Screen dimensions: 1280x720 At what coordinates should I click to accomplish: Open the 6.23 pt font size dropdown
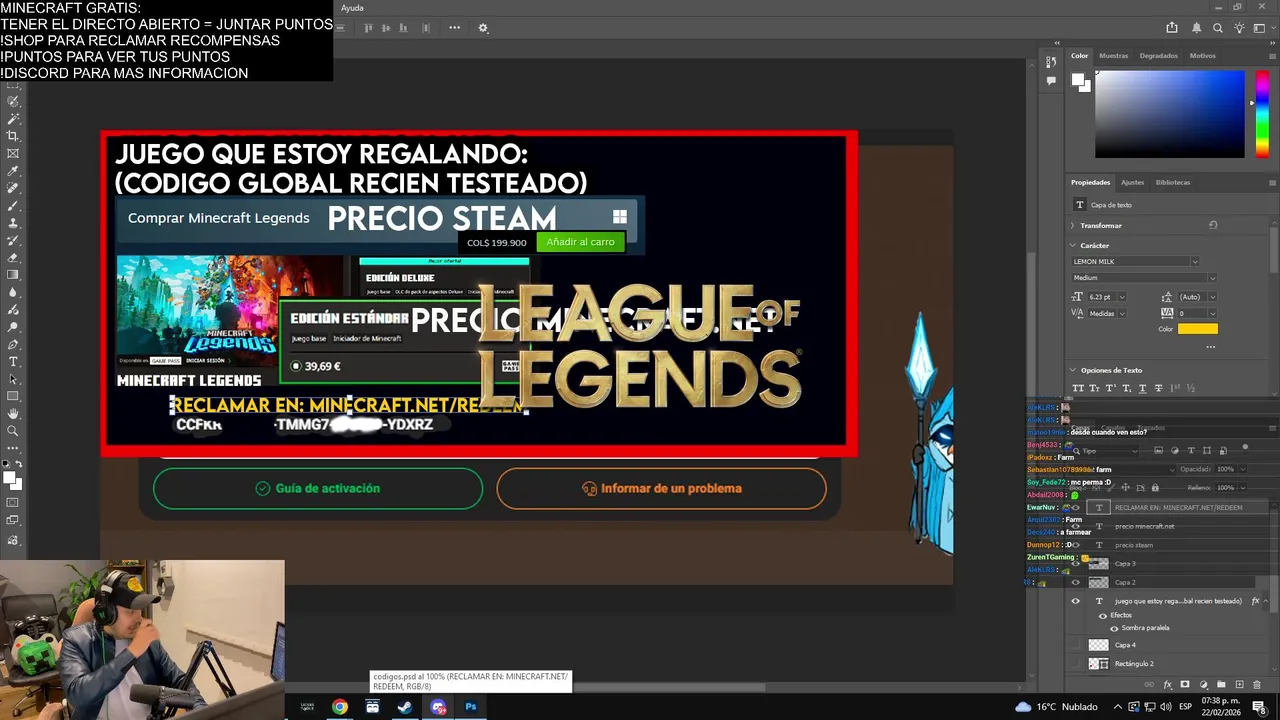pos(1122,297)
